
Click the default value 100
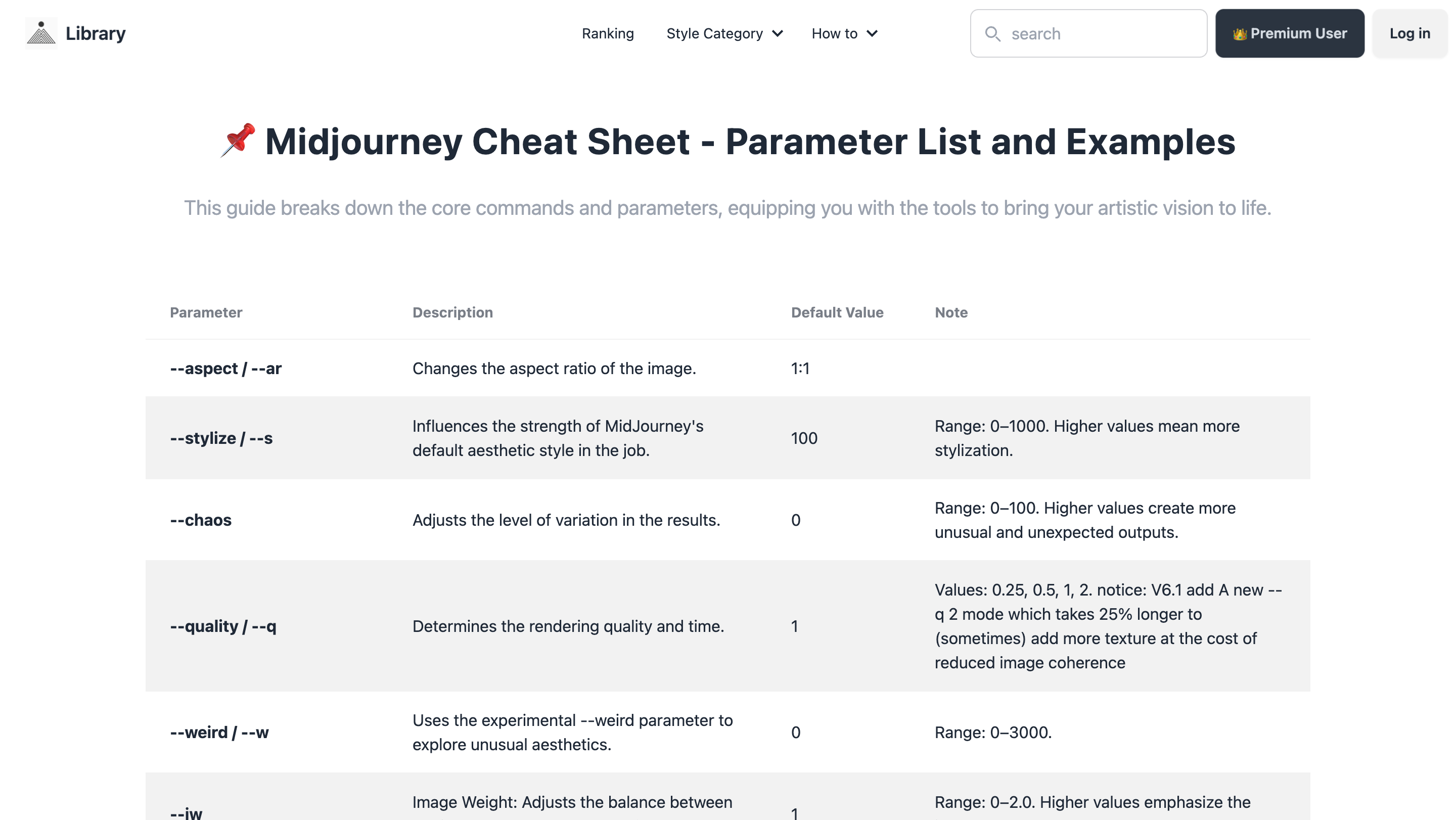tap(804, 438)
